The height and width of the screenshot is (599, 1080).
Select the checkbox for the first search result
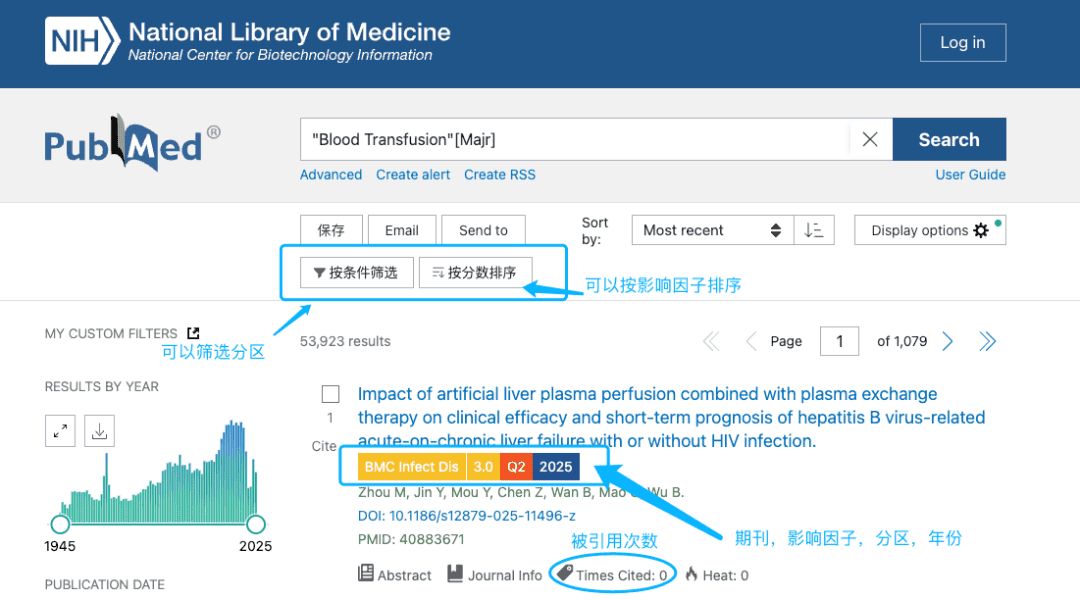click(330, 393)
